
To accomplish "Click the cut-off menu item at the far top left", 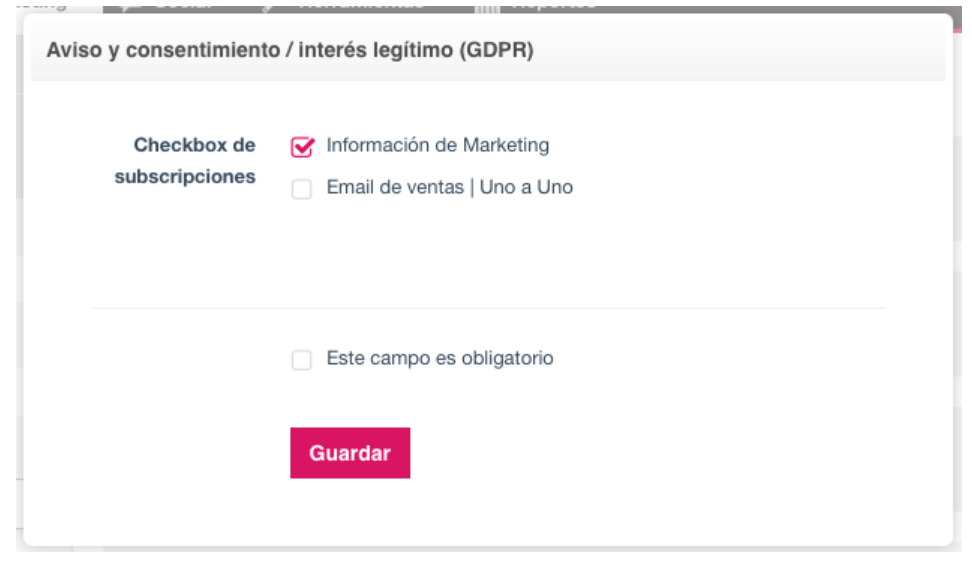I will pyautogui.click(x=41, y=5).
